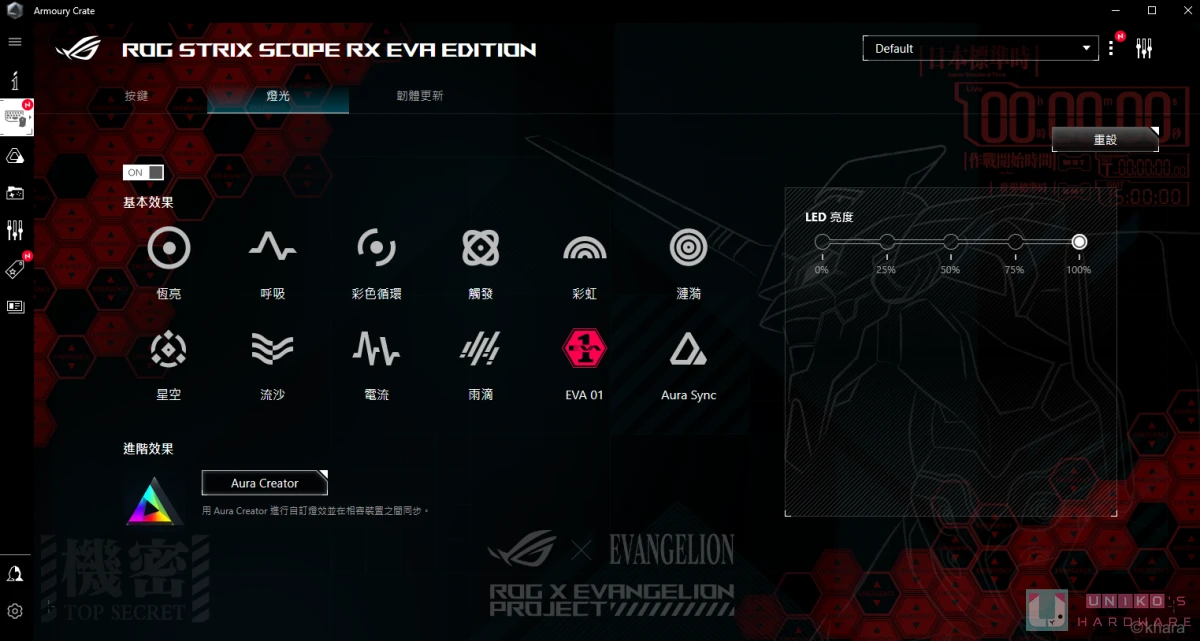Screen dimensions: 1200x641
Task: Open Scenario Profiles sliders in sidebar
Action: click(x=15, y=231)
